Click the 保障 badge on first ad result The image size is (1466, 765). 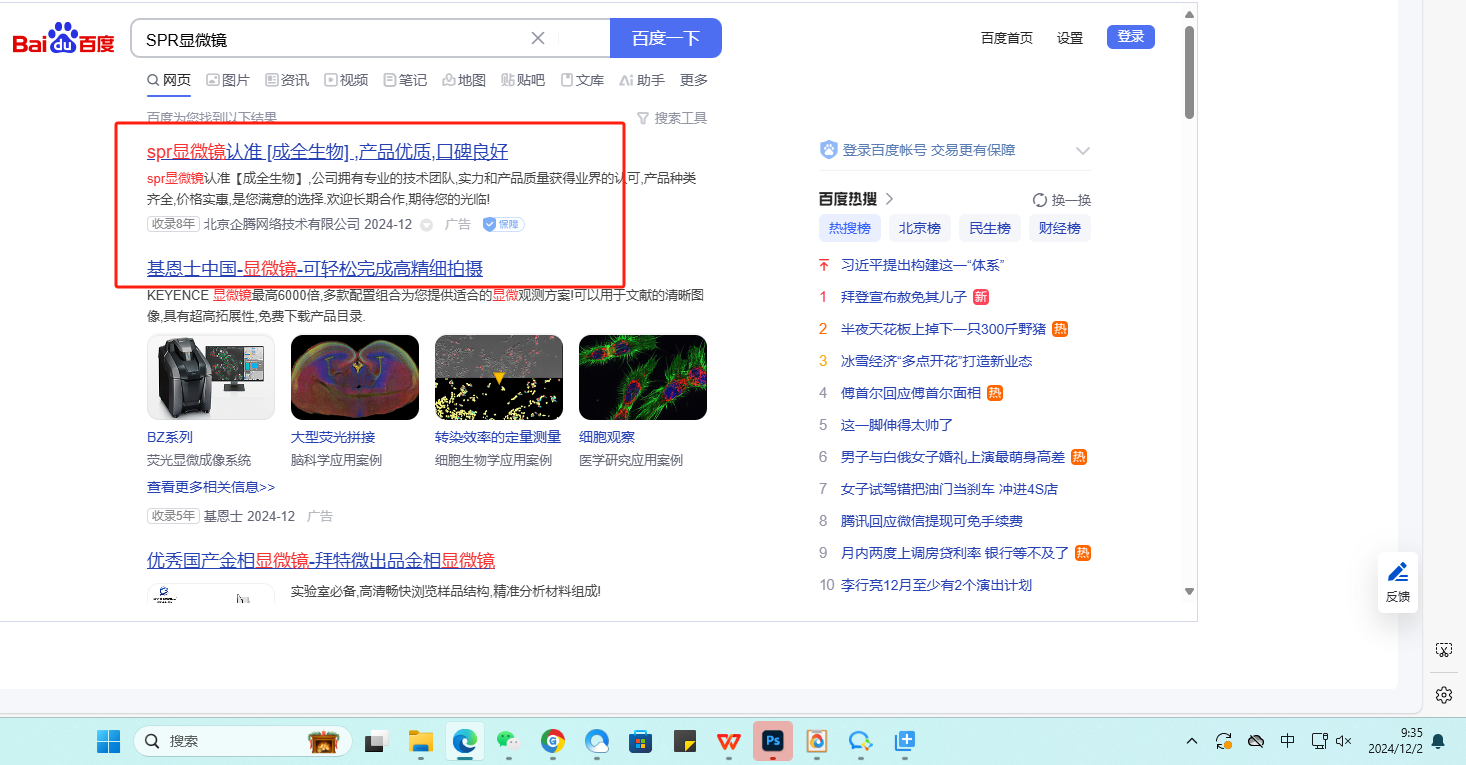[503, 224]
